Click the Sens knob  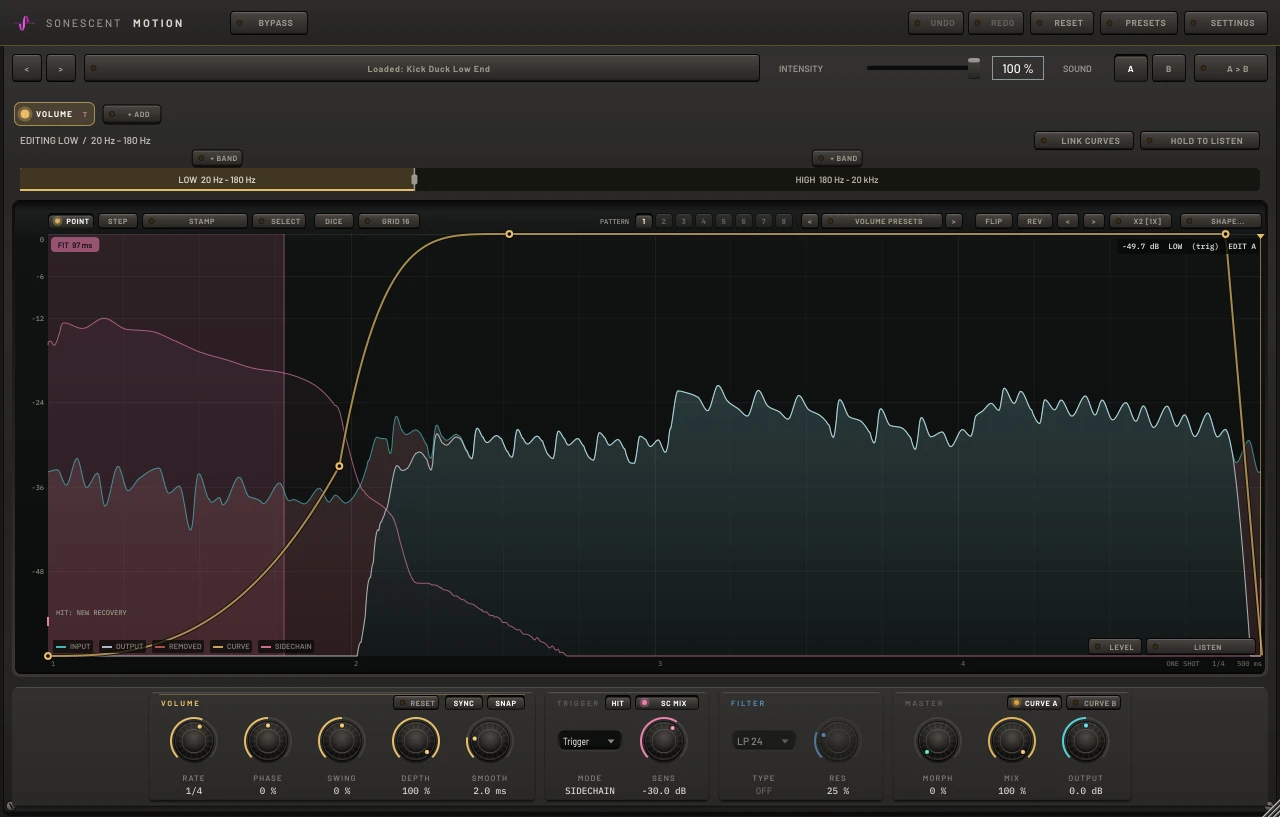pos(663,741)
